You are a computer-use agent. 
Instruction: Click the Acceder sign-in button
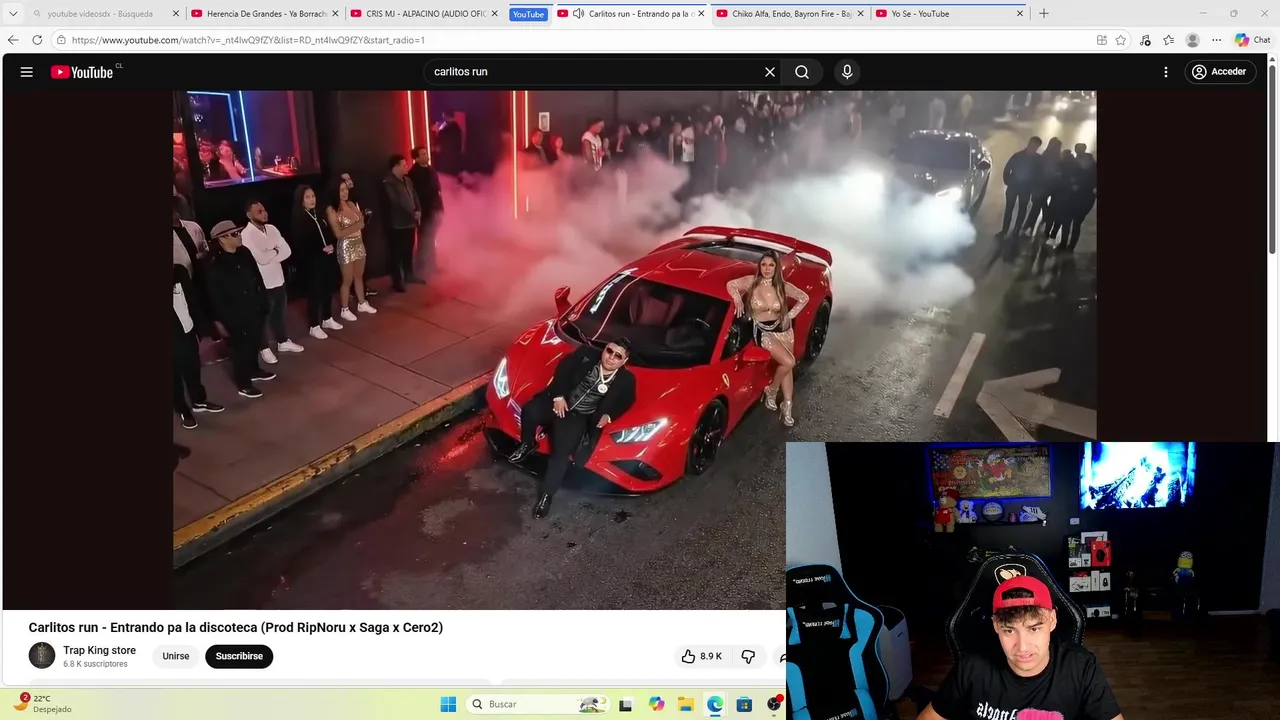point(1219,72)
